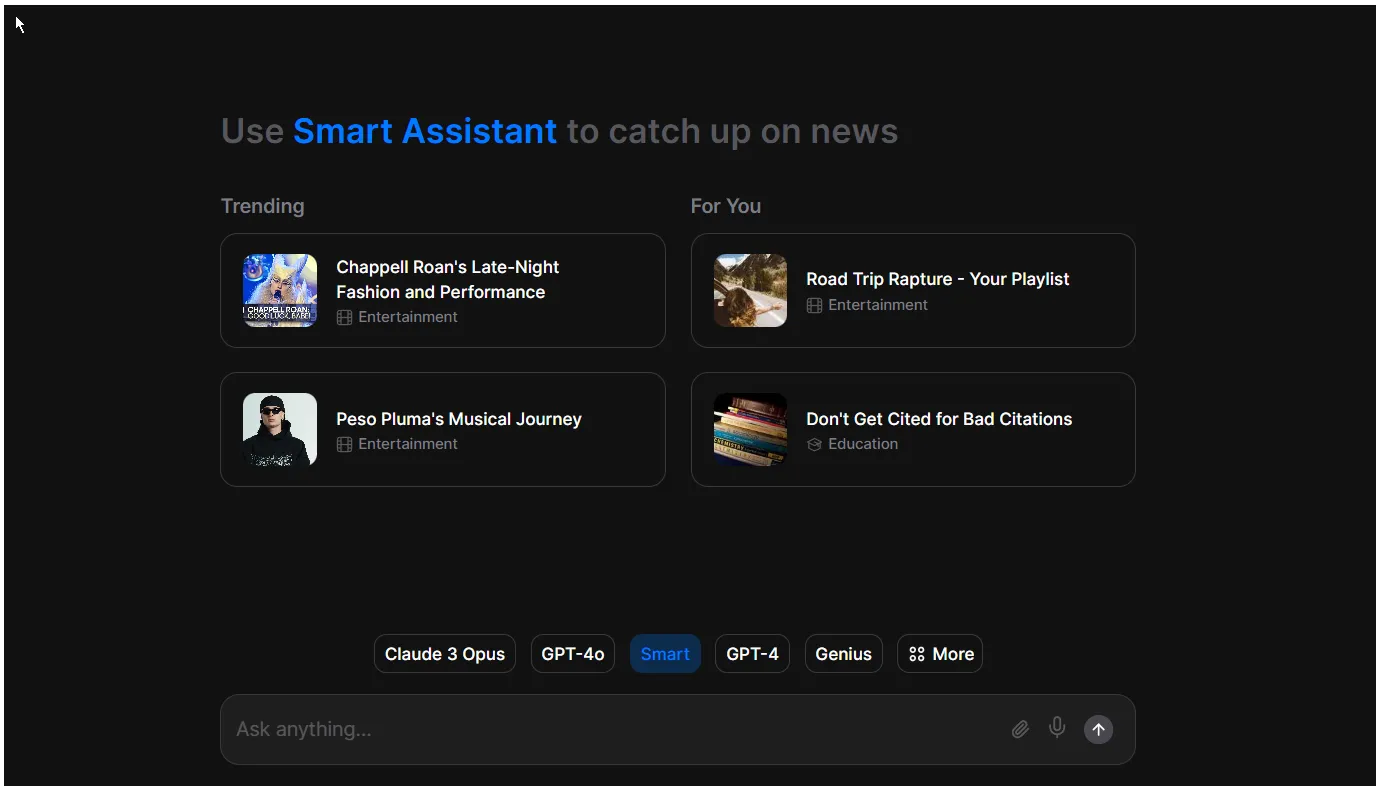Click the Smart Assistant heading text
This screenshot has height=786, width=1376.
[425, 131]
